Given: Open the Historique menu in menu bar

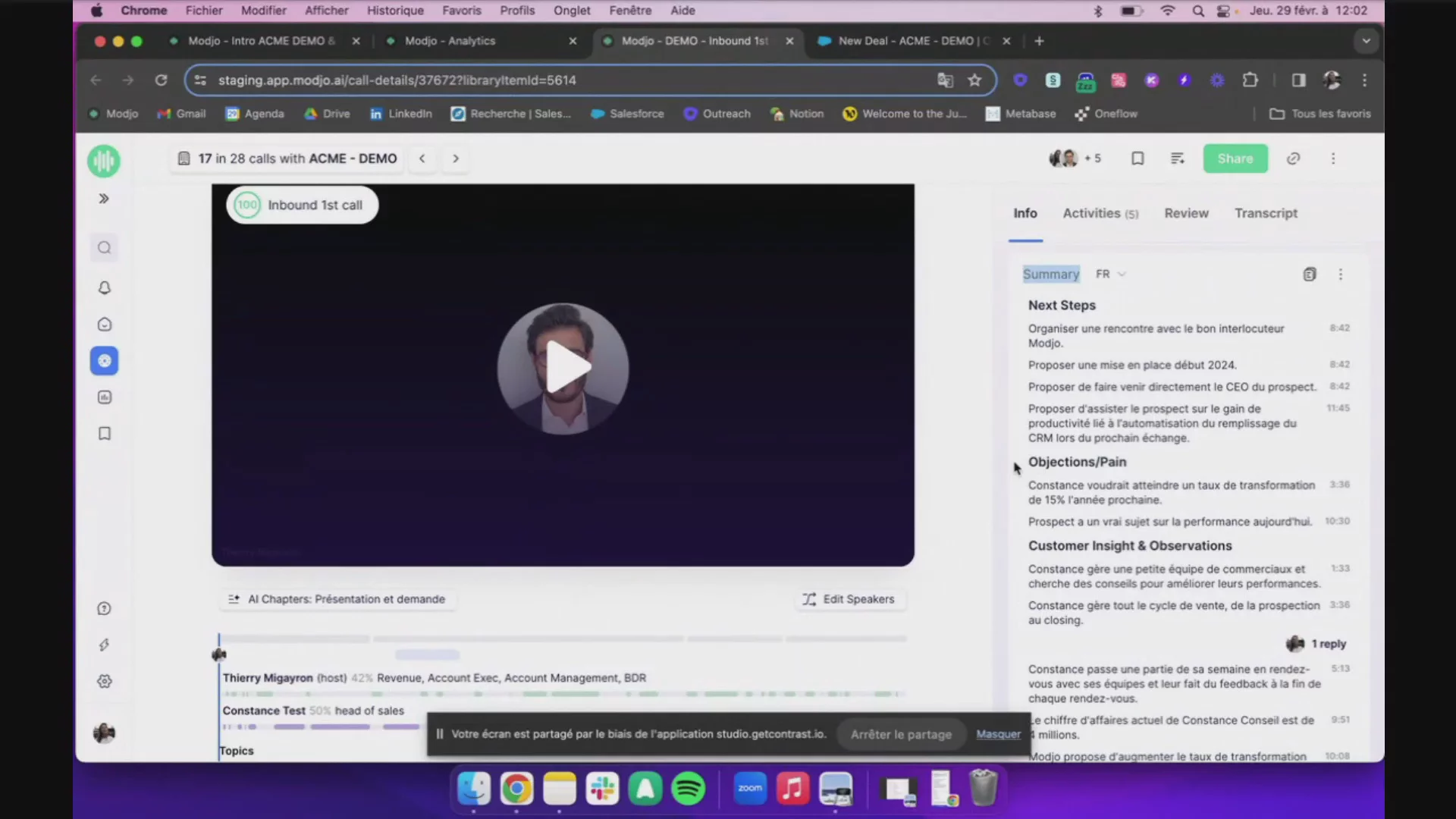Looking at the screenshot, I should (395, 11).
